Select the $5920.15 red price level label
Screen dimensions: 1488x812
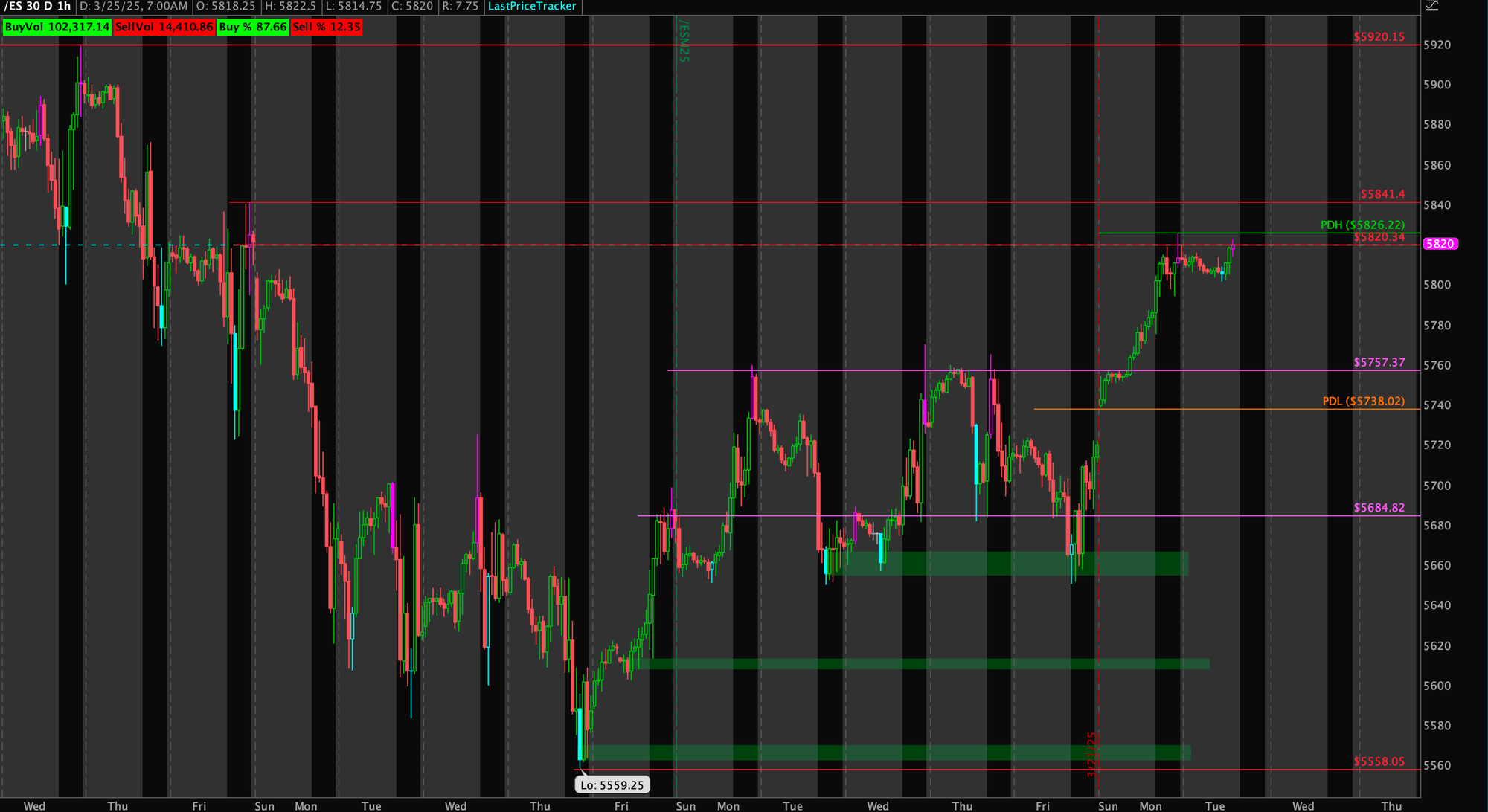pos(1379,36)
